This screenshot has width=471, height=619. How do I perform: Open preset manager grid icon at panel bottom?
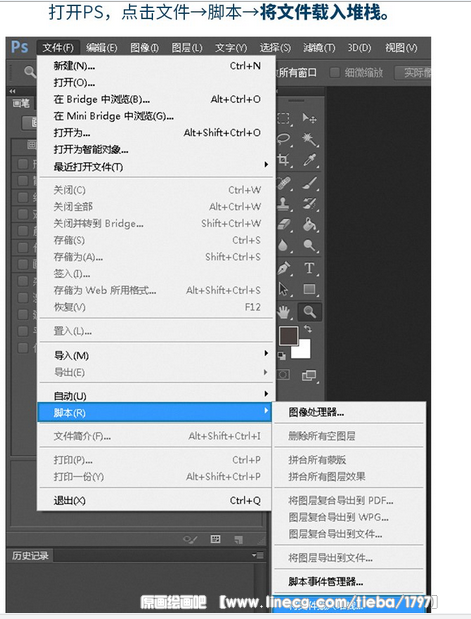click(215, 539)
